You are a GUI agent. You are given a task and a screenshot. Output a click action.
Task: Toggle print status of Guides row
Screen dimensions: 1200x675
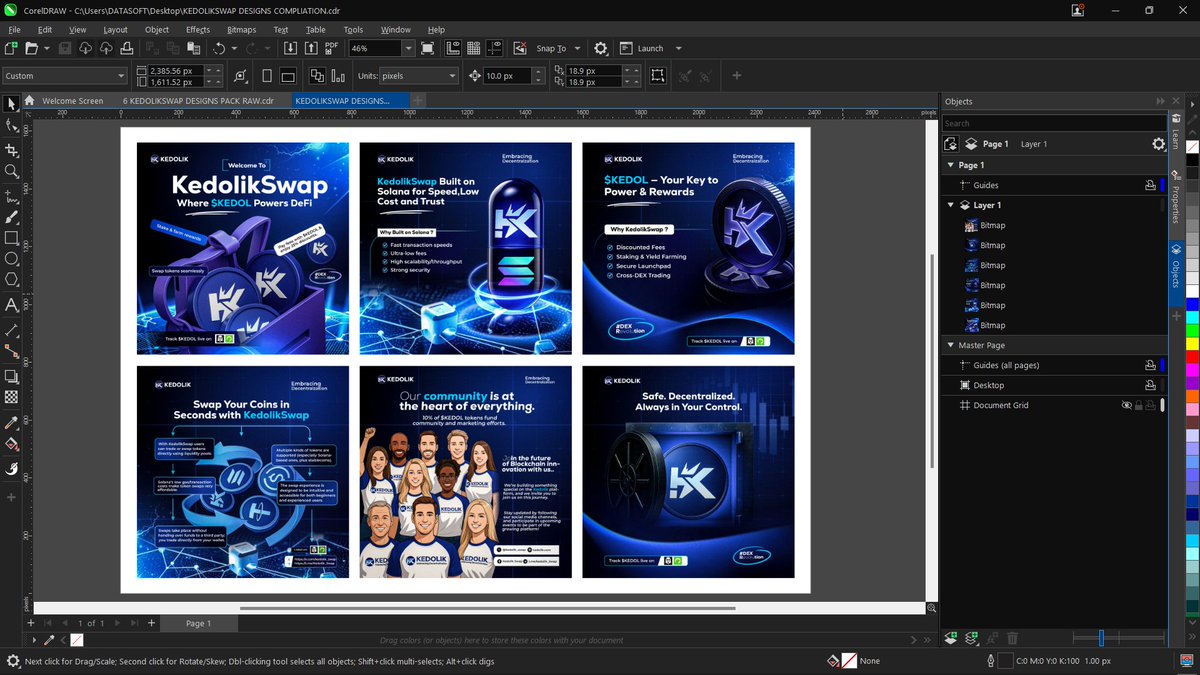[x=1151, y=185]
